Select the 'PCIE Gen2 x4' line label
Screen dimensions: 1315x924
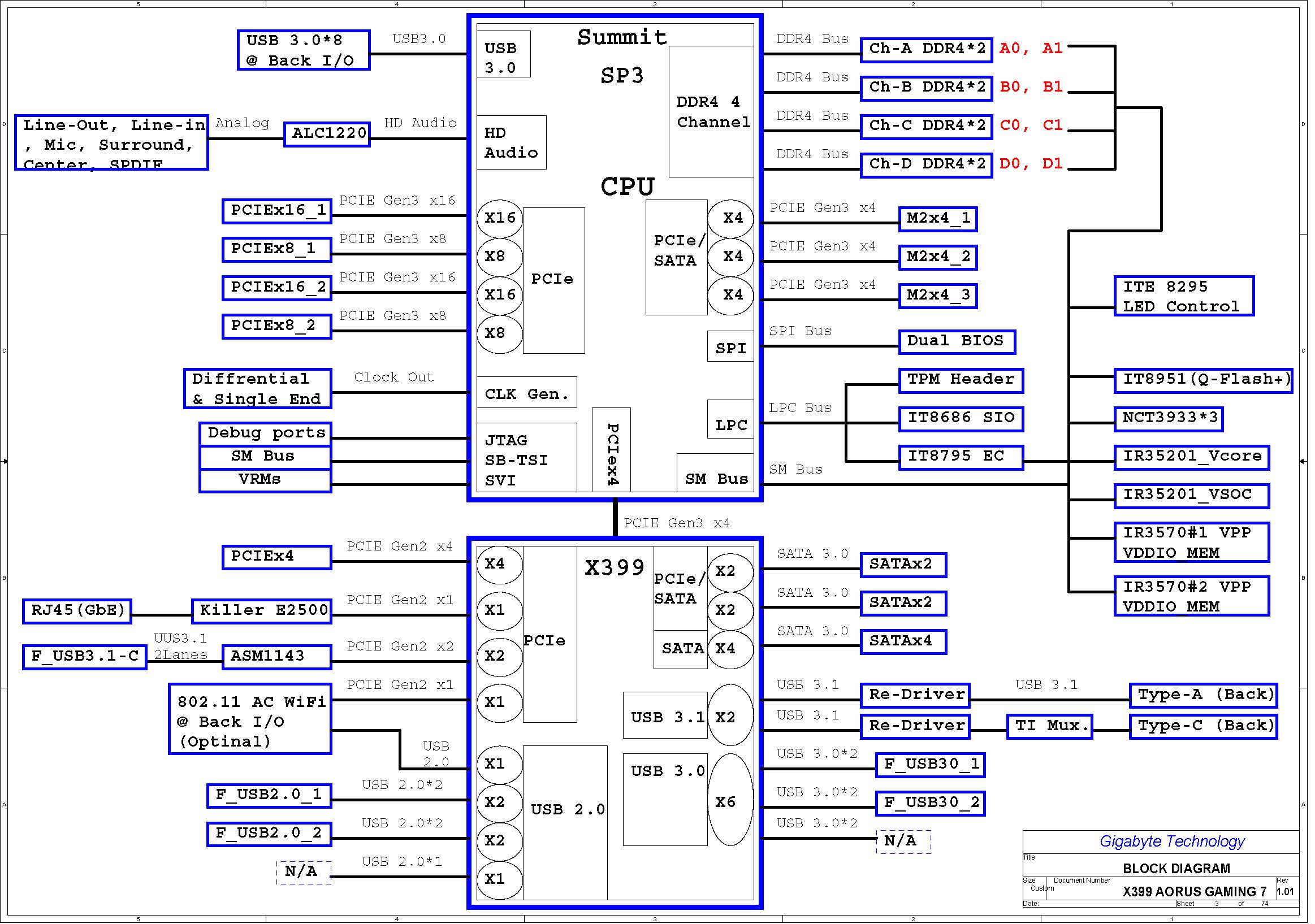pos(400,546)
